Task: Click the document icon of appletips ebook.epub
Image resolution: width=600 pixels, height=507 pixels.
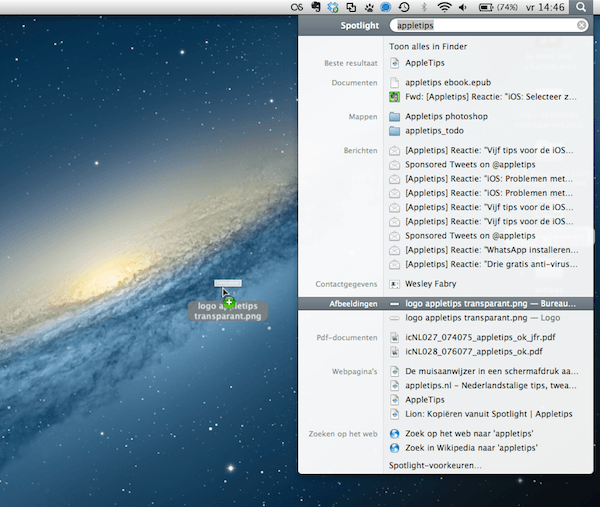Action: pyautogui.click(x=395, y=82)
